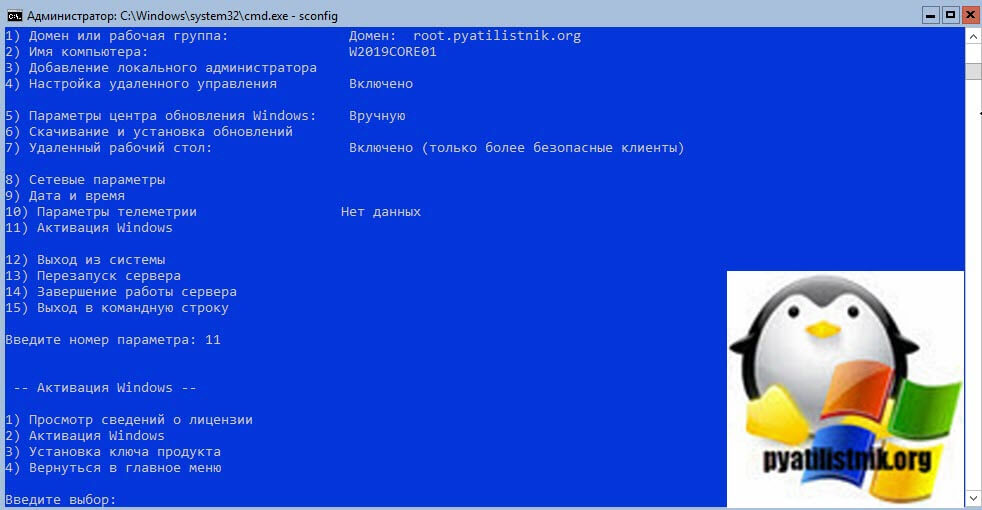
Task: Click the scrollbar down arrow
Action: click(973, 498)
